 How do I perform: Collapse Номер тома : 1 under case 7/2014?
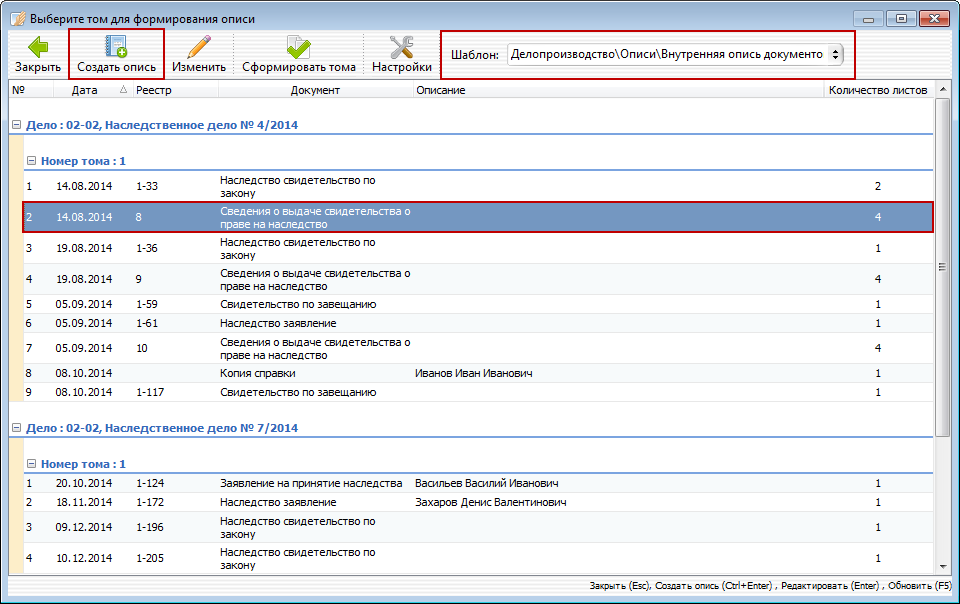coord(31,464)
